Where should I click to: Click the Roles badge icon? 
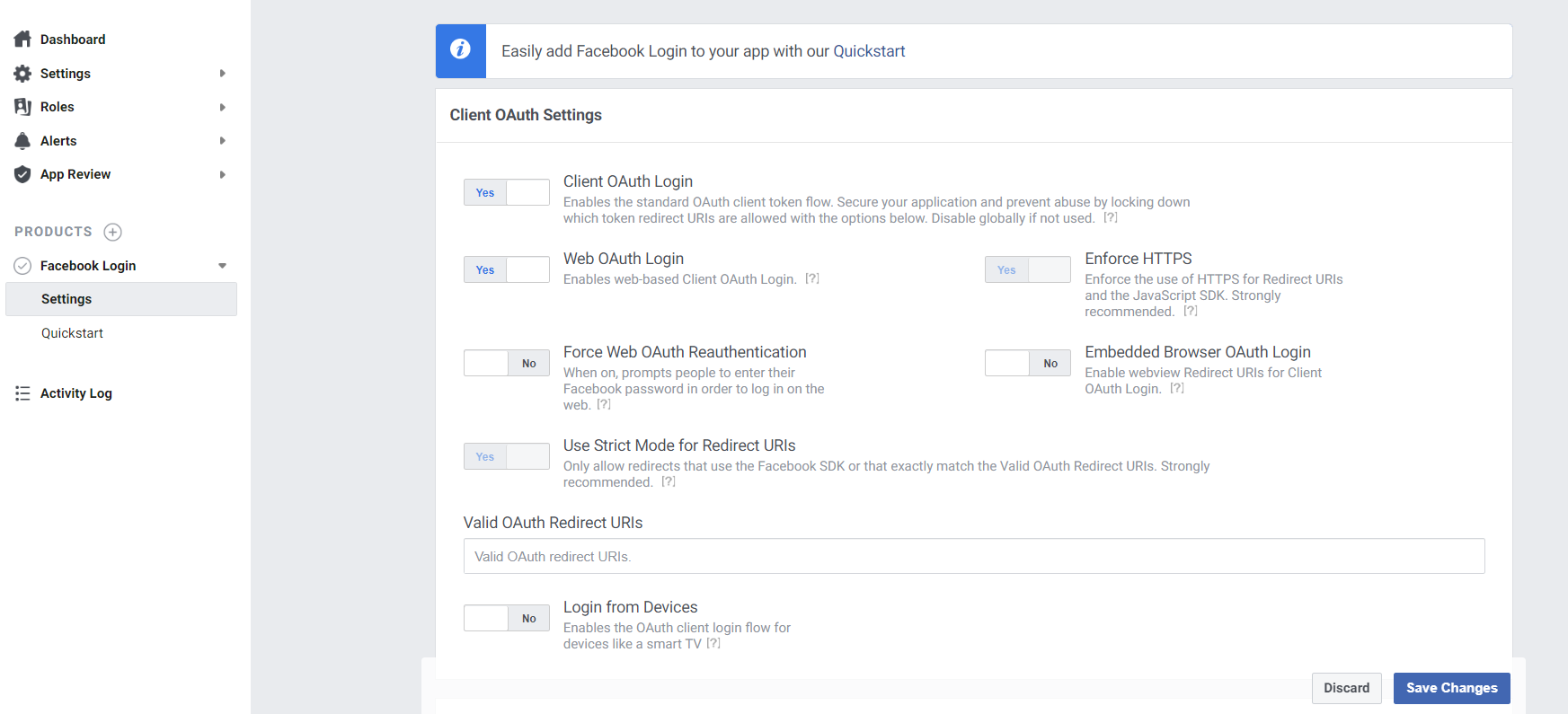pos(22,107)
